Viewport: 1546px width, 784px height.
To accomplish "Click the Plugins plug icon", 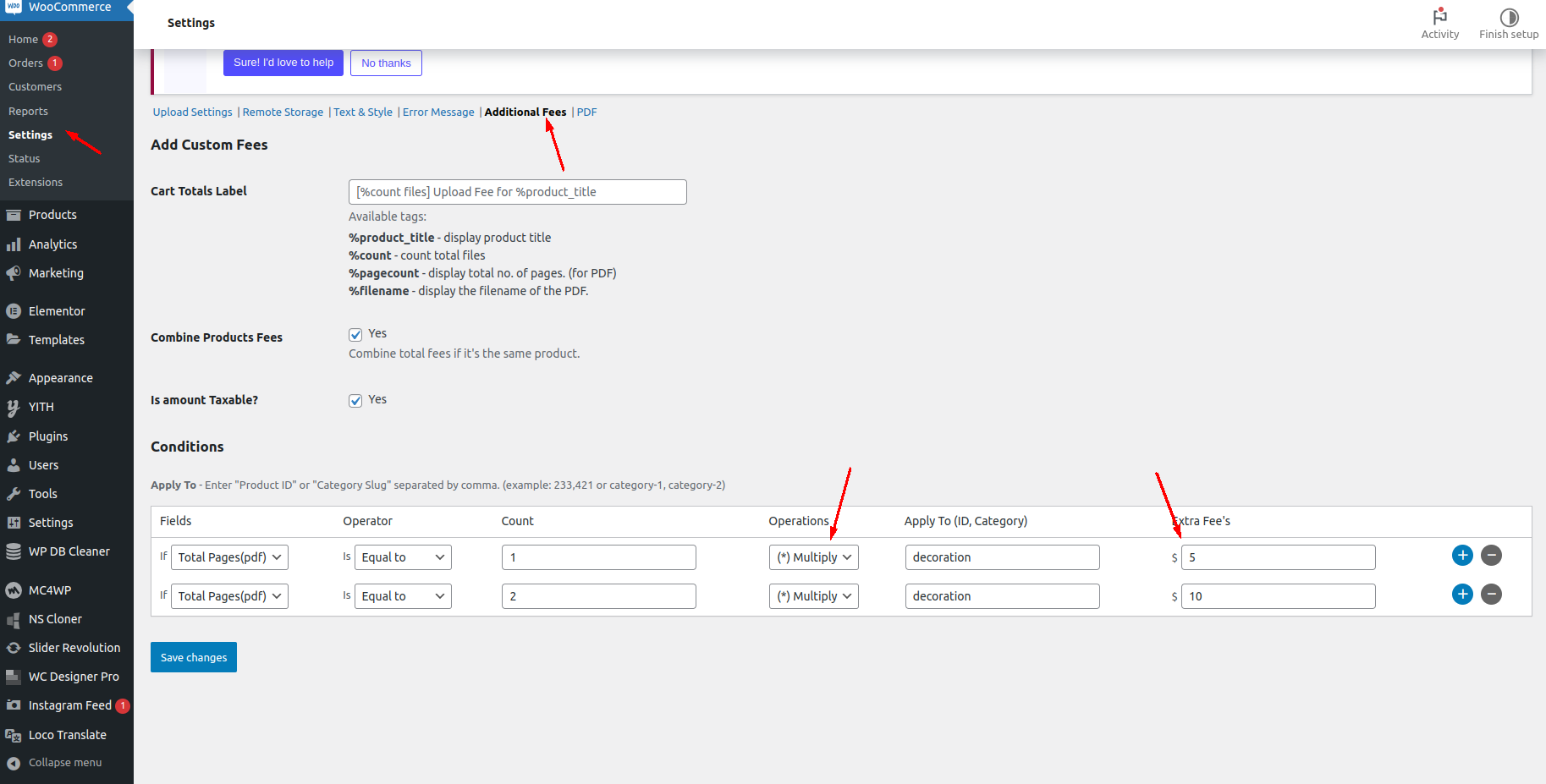I will pos(14,436).
